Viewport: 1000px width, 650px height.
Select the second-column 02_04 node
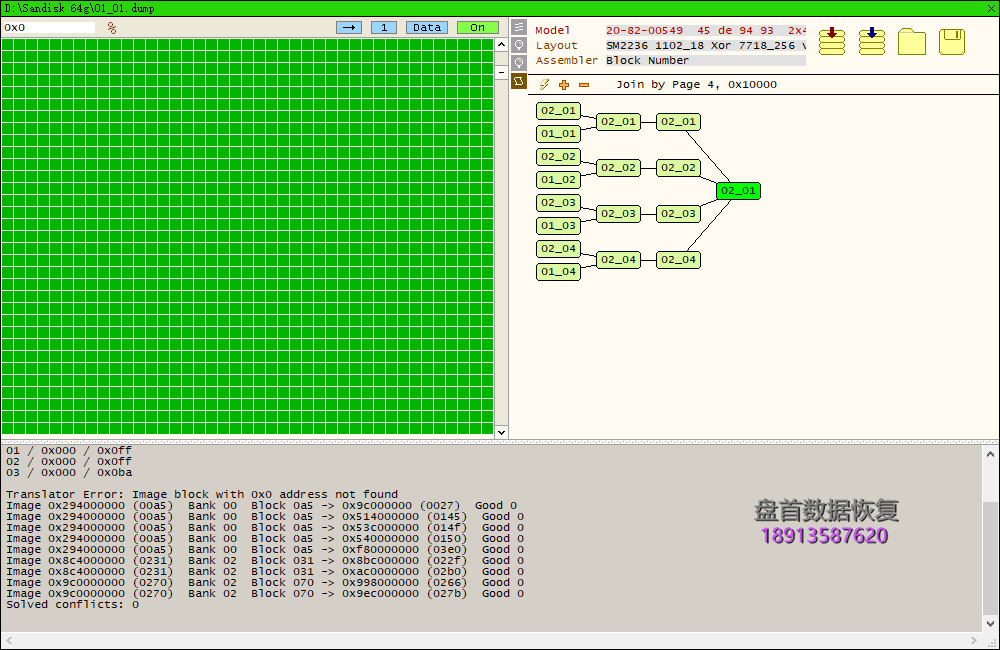point(619,259)
